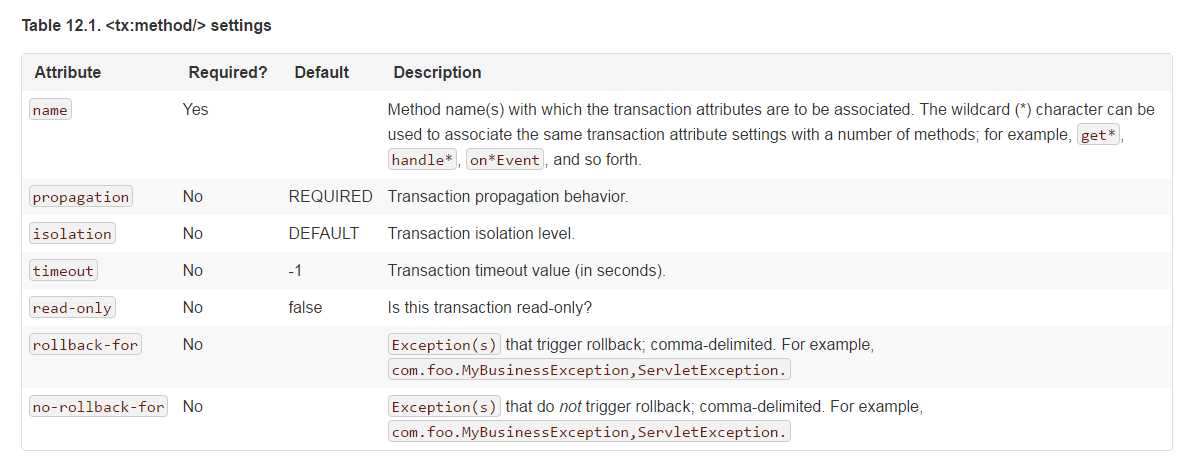Select the propagation attribute code label

pos(81,197)
